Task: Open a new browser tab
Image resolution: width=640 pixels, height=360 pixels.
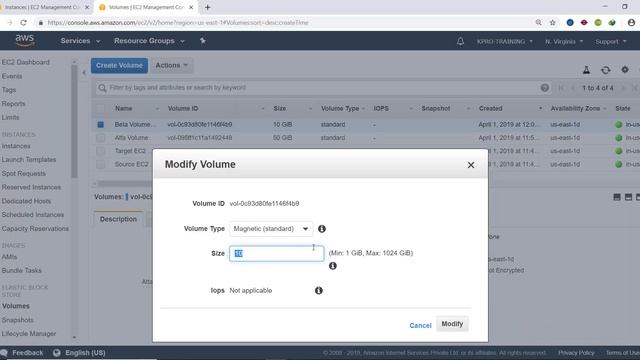Action: pyautogui.click(x=207, y=7)
